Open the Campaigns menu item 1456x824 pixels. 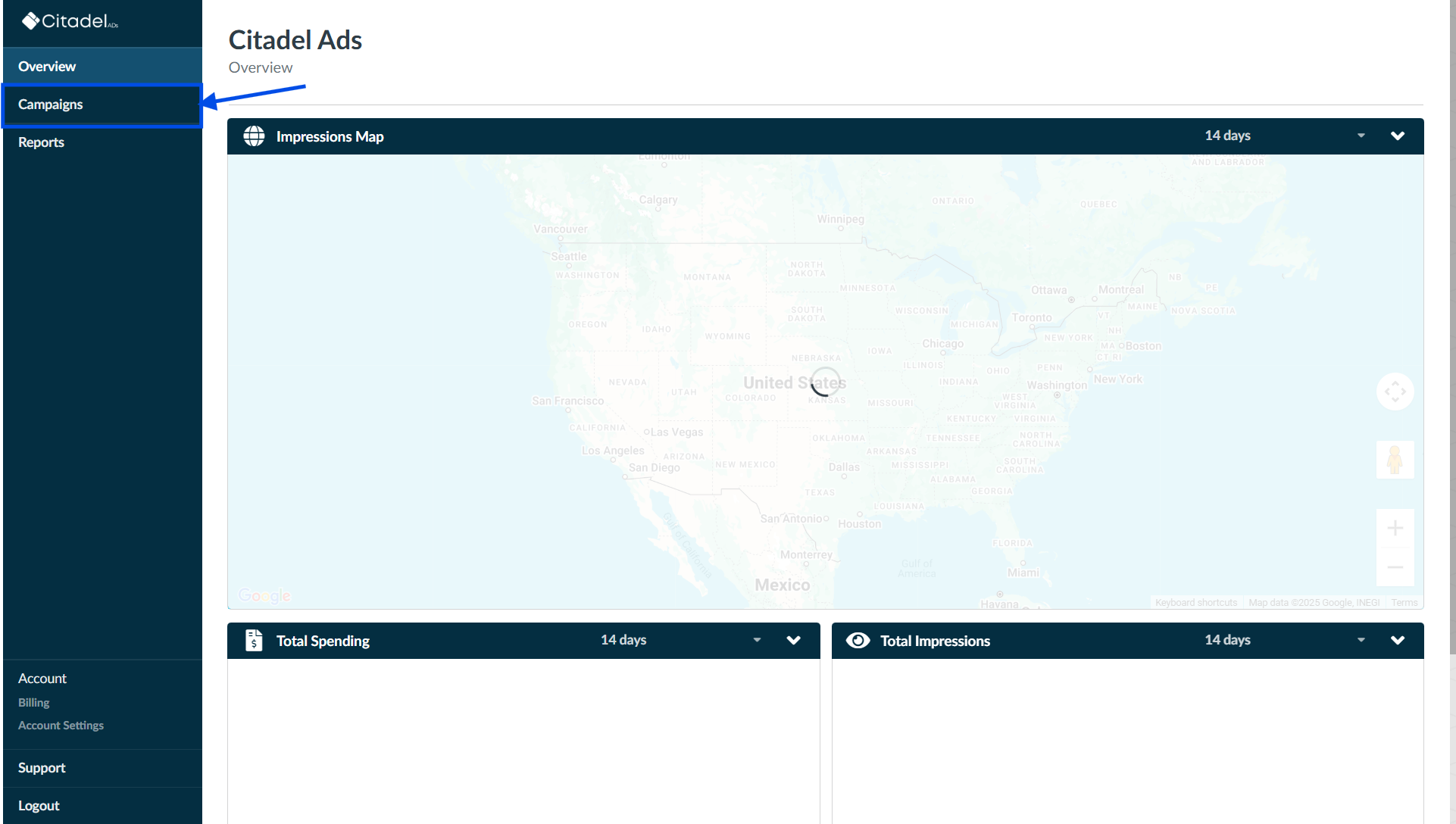tap(51, 105)
